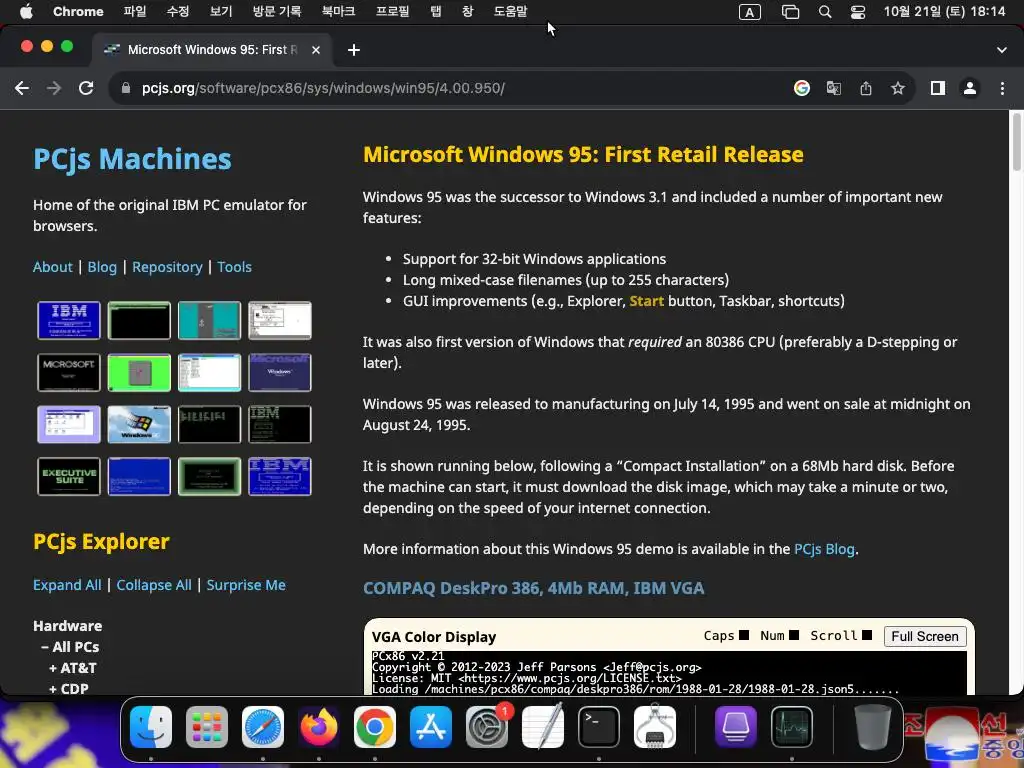Open the translate page icon
Image resolution: width=1024 pixels, height=768 pixels.
(x=834, y=88)
